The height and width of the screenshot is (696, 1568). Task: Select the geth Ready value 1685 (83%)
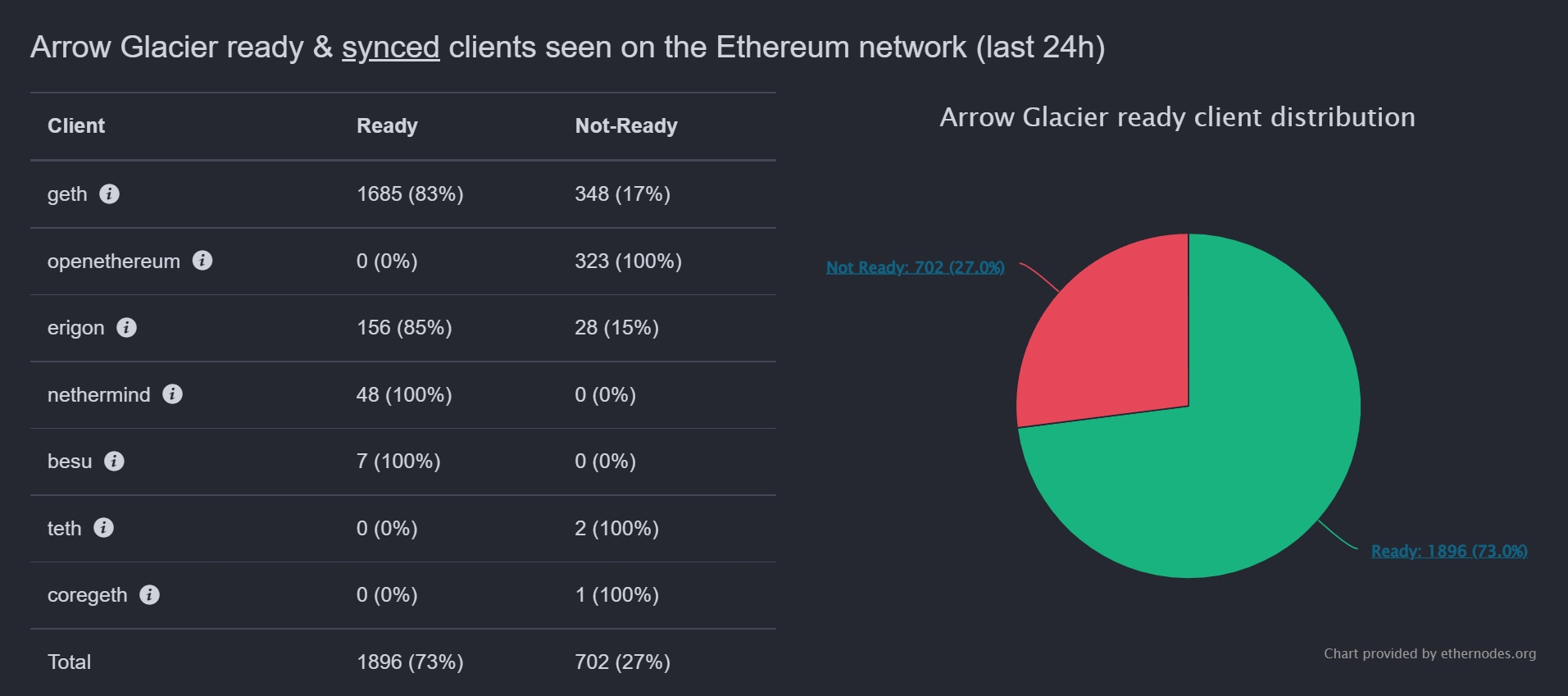tap(410, 194)
